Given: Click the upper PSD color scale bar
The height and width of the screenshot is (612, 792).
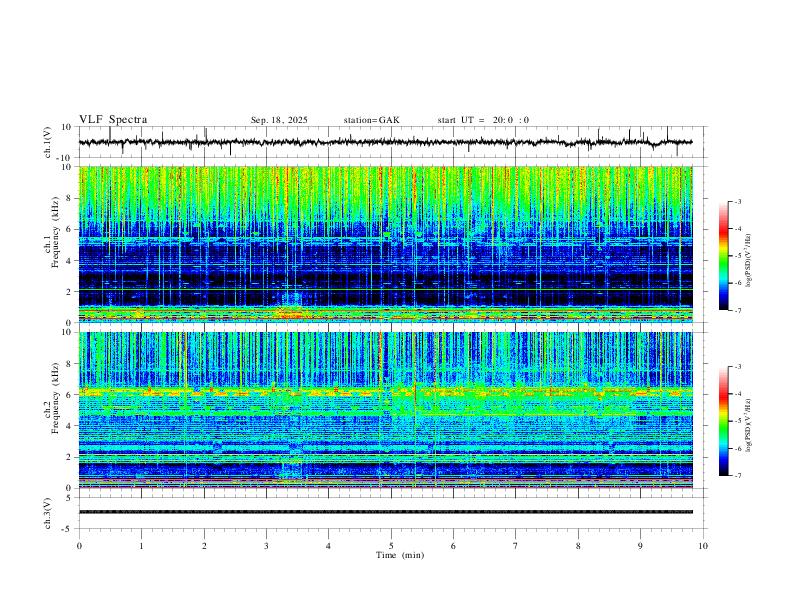Looking at the screenshot, I should pos(723,256).
